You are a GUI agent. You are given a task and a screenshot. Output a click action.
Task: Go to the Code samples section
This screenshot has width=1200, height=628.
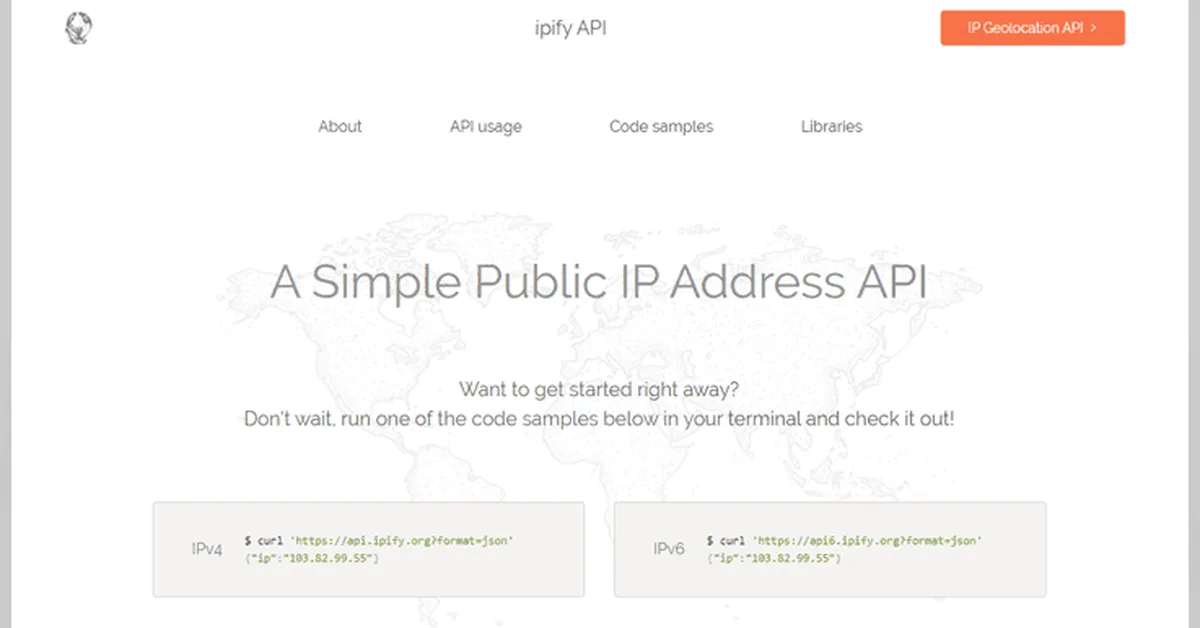[661, 126]
